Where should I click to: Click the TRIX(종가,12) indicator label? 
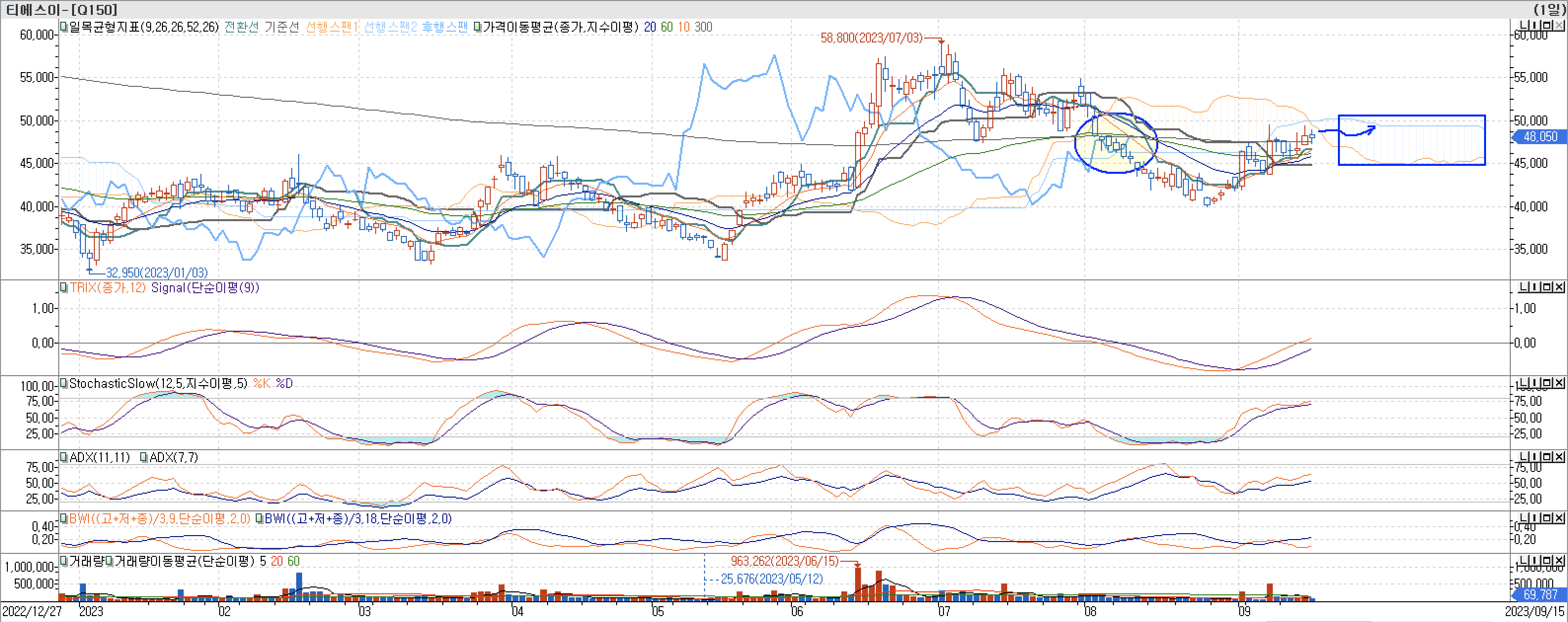pyautogui.click(x=108, y=288)
